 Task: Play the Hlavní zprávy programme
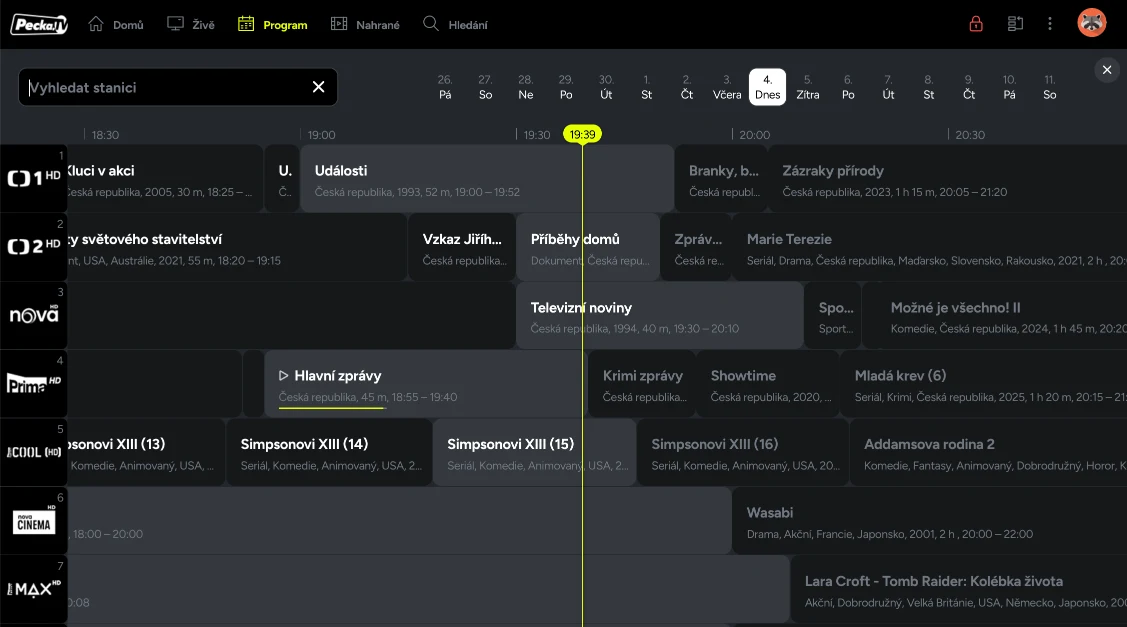click(284, 376)
